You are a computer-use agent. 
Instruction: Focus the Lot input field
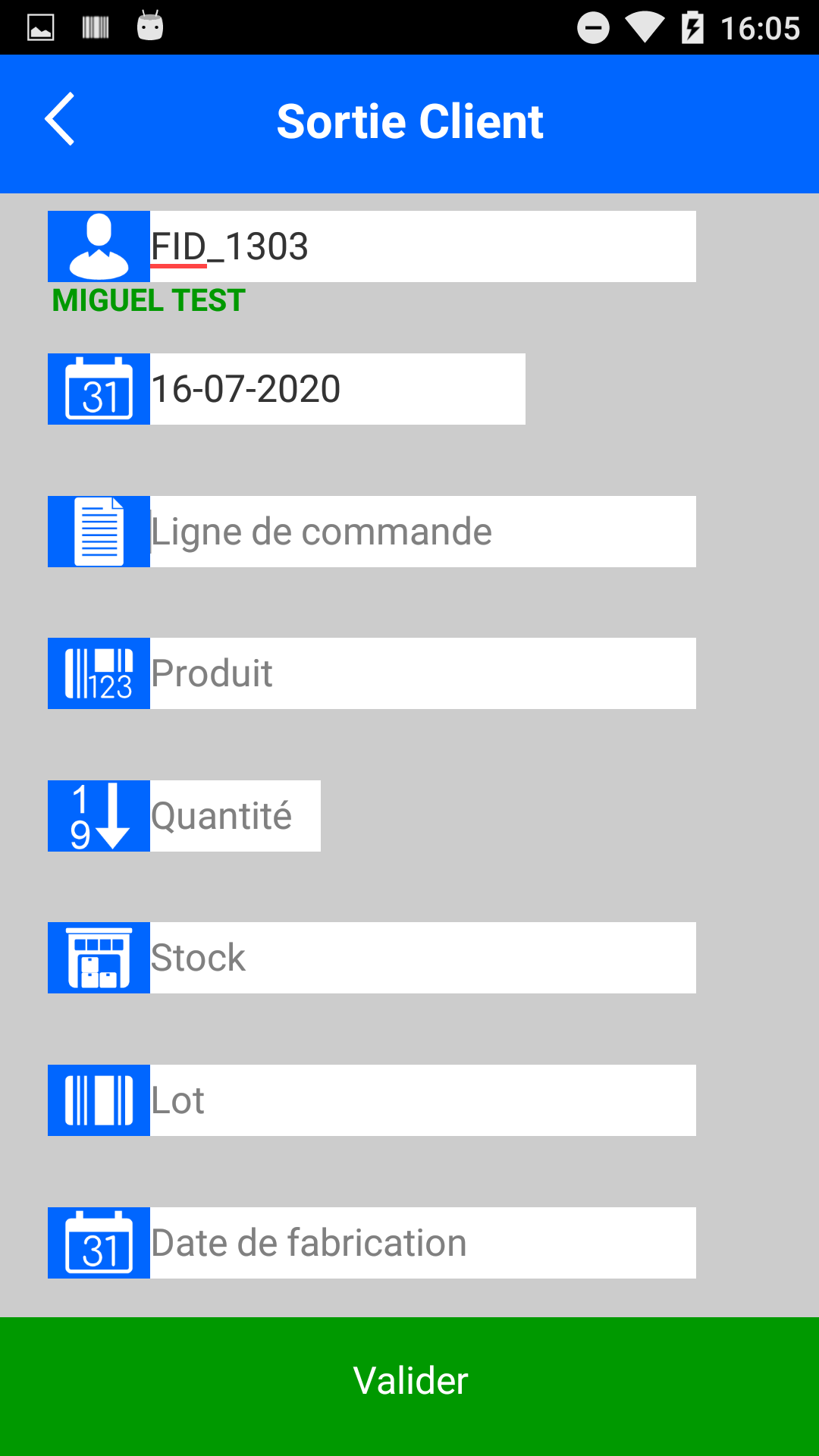pos(422,1100)
